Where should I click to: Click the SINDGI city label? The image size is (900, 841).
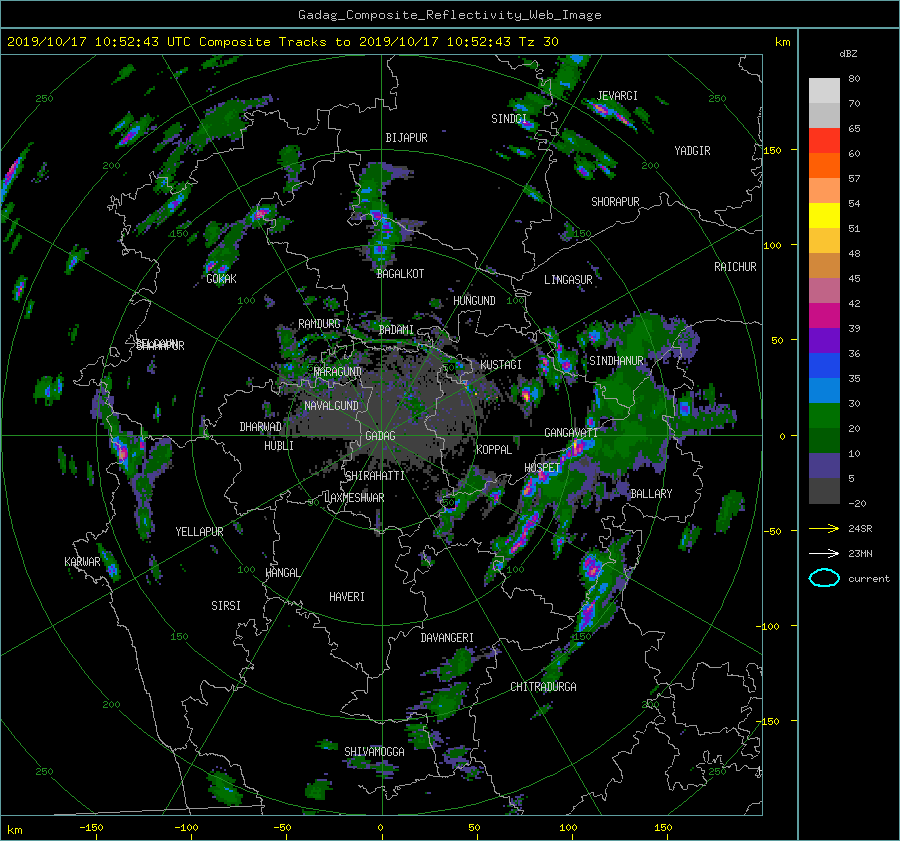[x=509, y=119]
